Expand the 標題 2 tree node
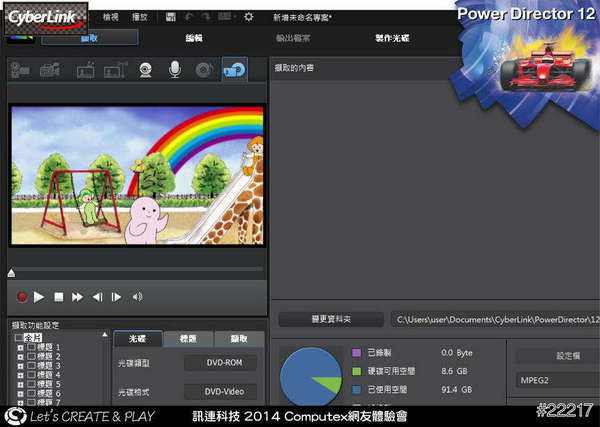The height and width of the screenshot is (427, 600). (x=21, y=357)
